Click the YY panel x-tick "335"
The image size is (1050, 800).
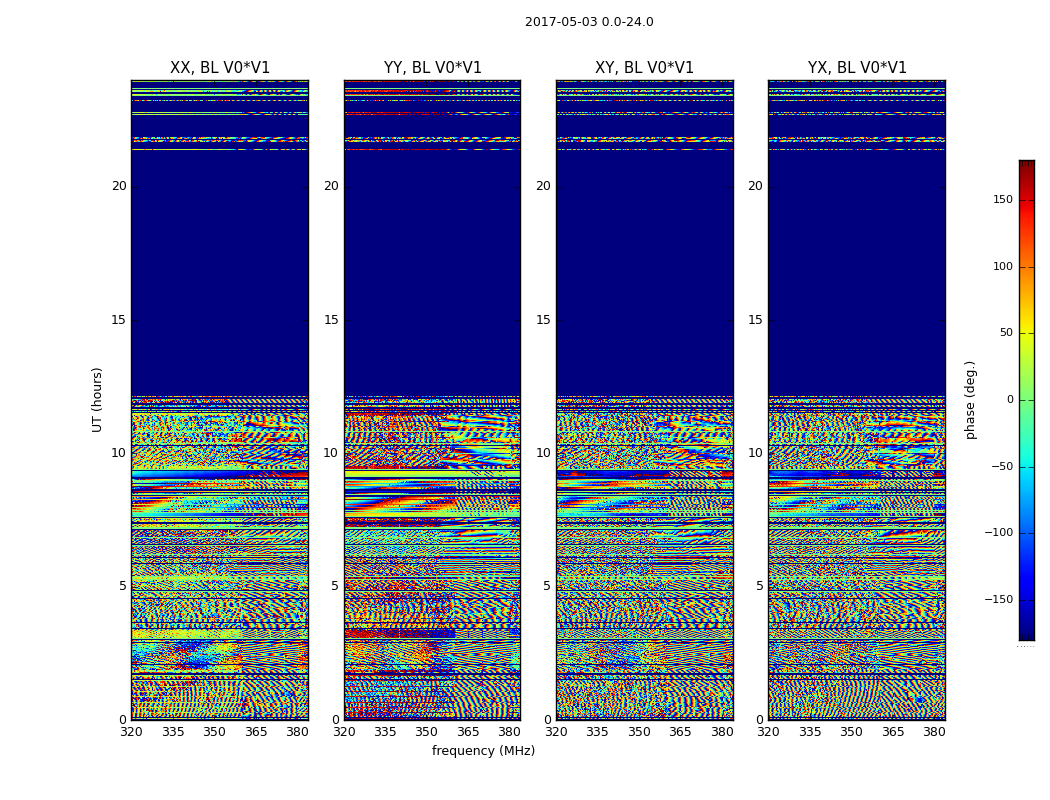[x=385, y=732]
